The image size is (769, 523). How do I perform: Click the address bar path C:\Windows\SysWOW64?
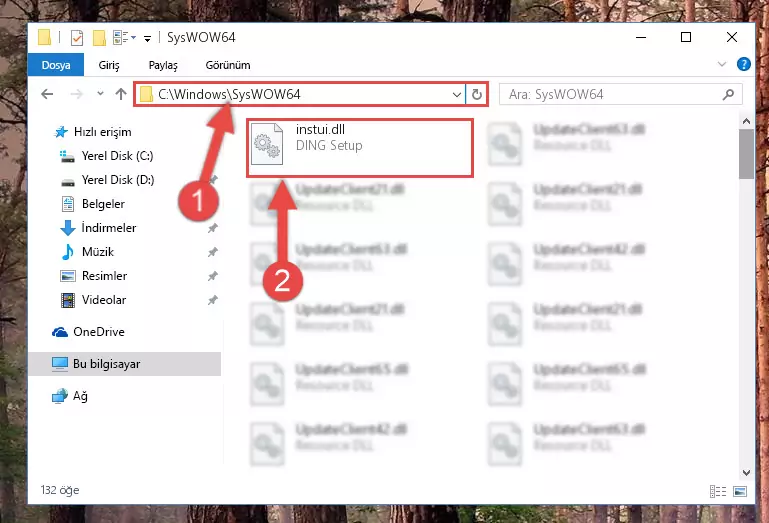click(x=230, y=94)
